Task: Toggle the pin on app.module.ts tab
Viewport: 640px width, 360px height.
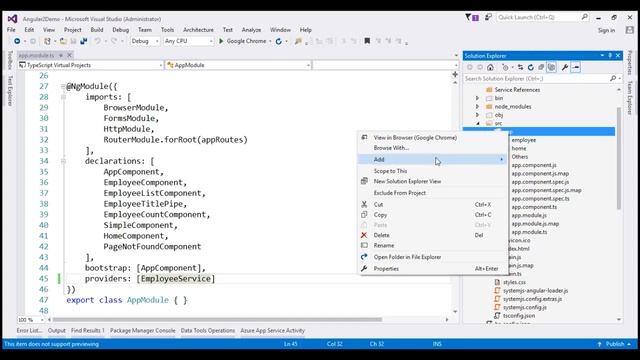Action: tap(61, 55)
